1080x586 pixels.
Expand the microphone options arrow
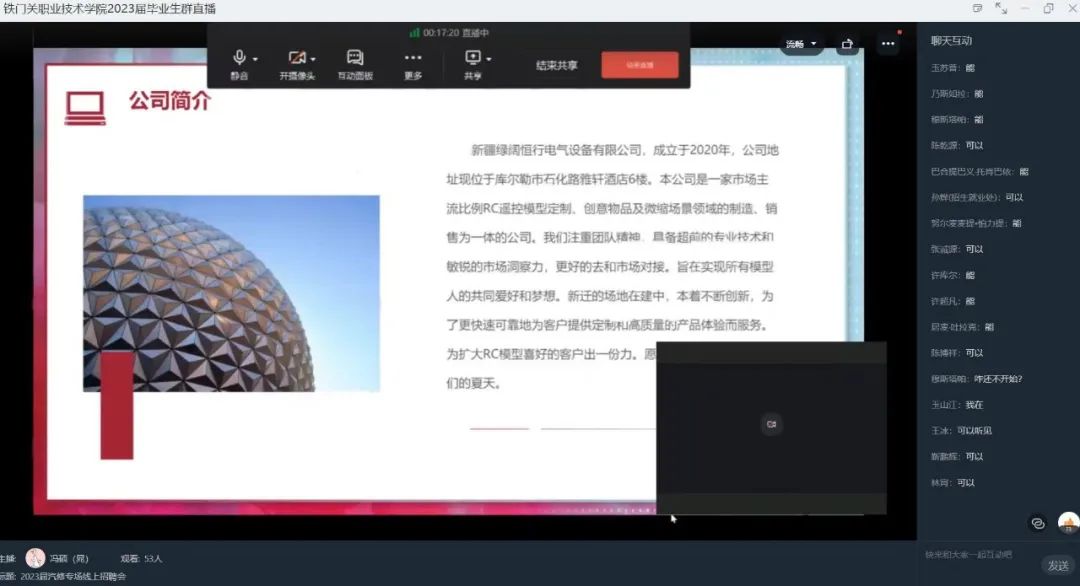click(255, 59)
